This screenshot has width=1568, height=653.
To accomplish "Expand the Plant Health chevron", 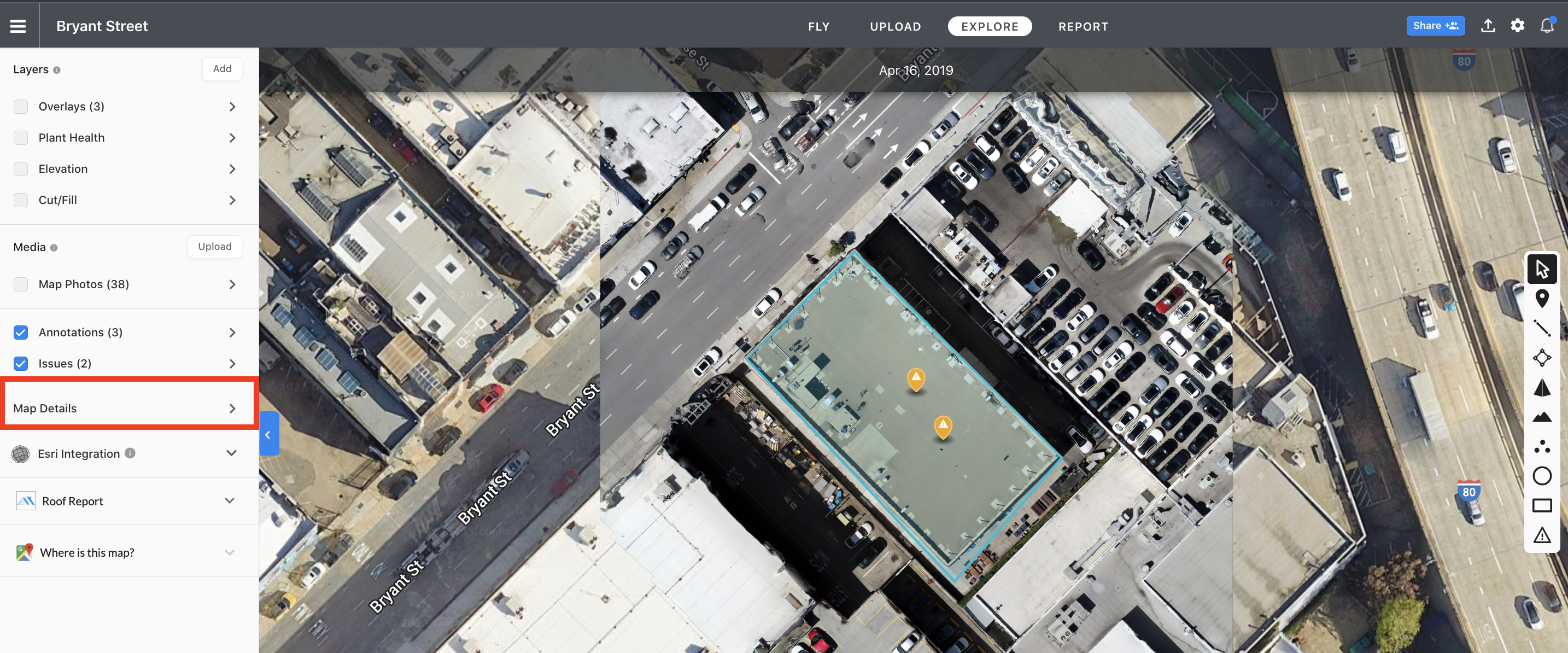I will click(232, 138).
